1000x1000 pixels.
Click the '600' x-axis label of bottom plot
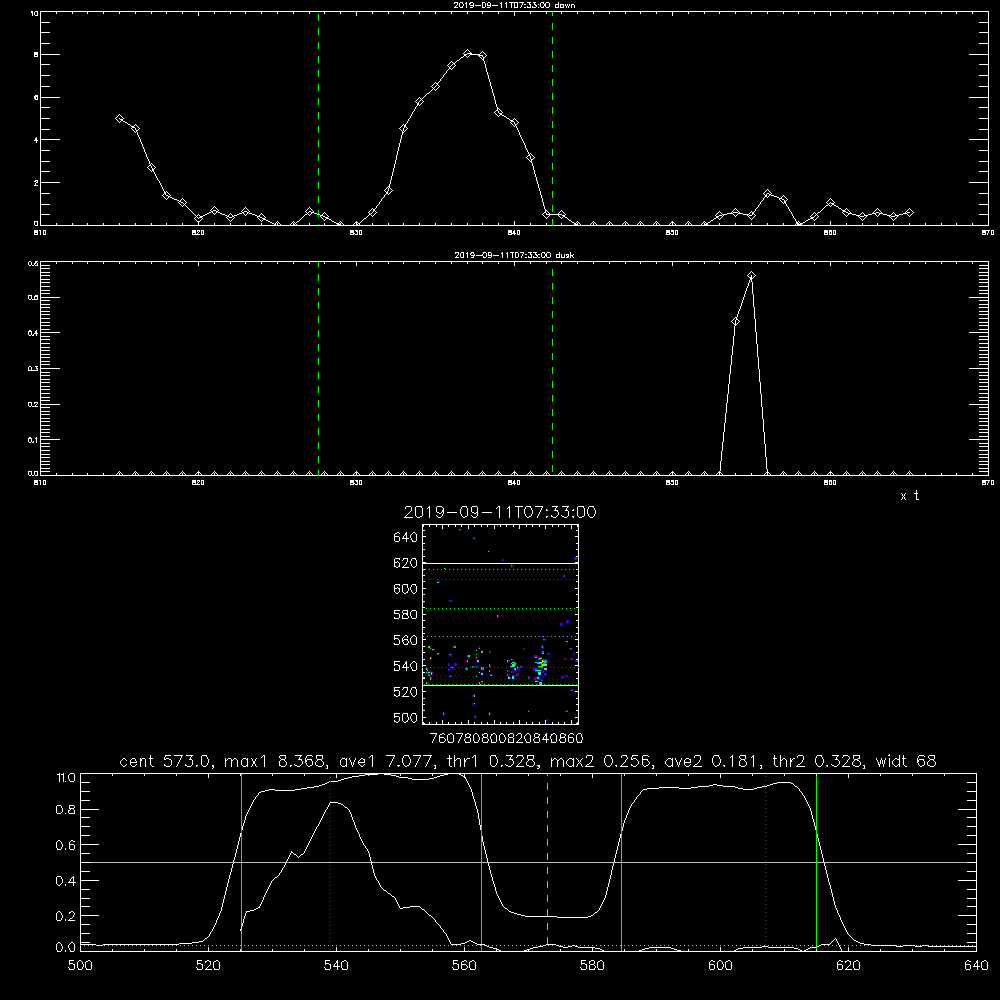tap(720, 965)
